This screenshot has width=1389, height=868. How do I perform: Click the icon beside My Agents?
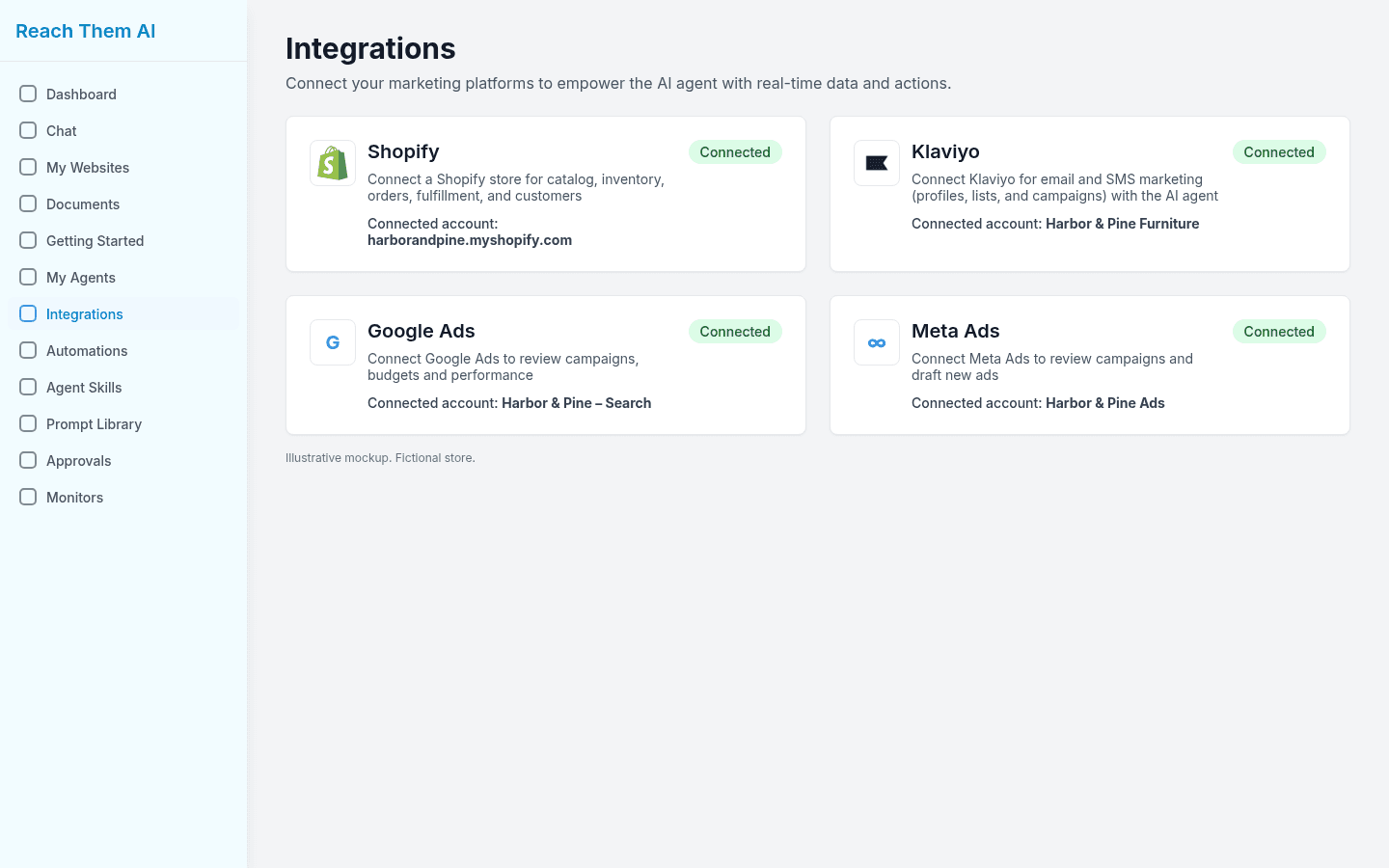28,277
